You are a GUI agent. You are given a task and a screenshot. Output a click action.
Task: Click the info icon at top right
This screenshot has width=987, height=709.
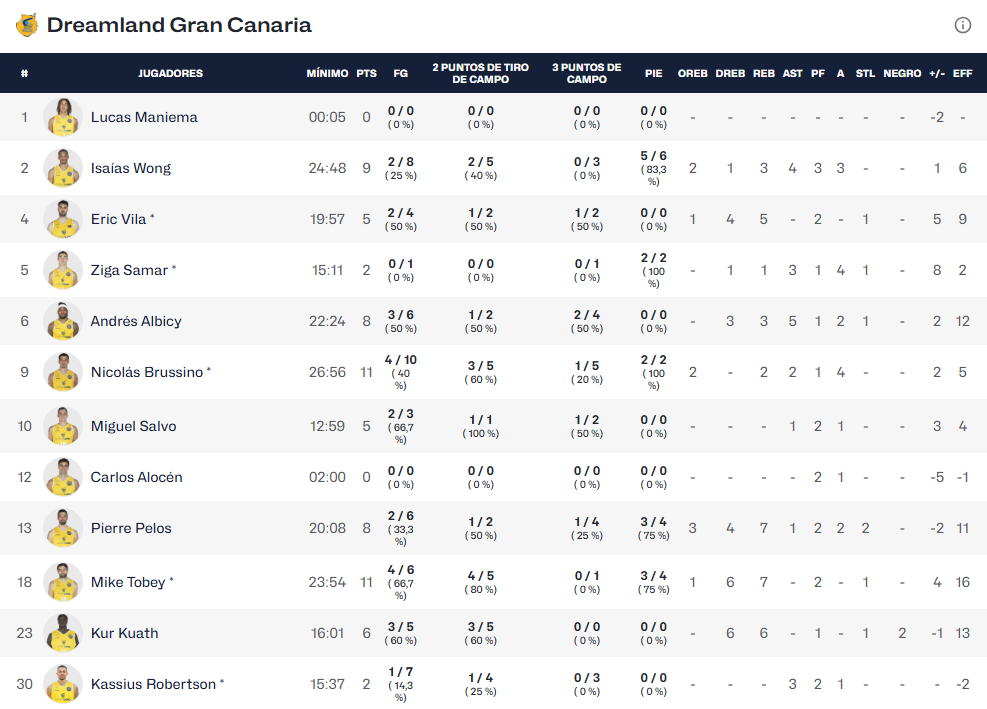(963, 25)
